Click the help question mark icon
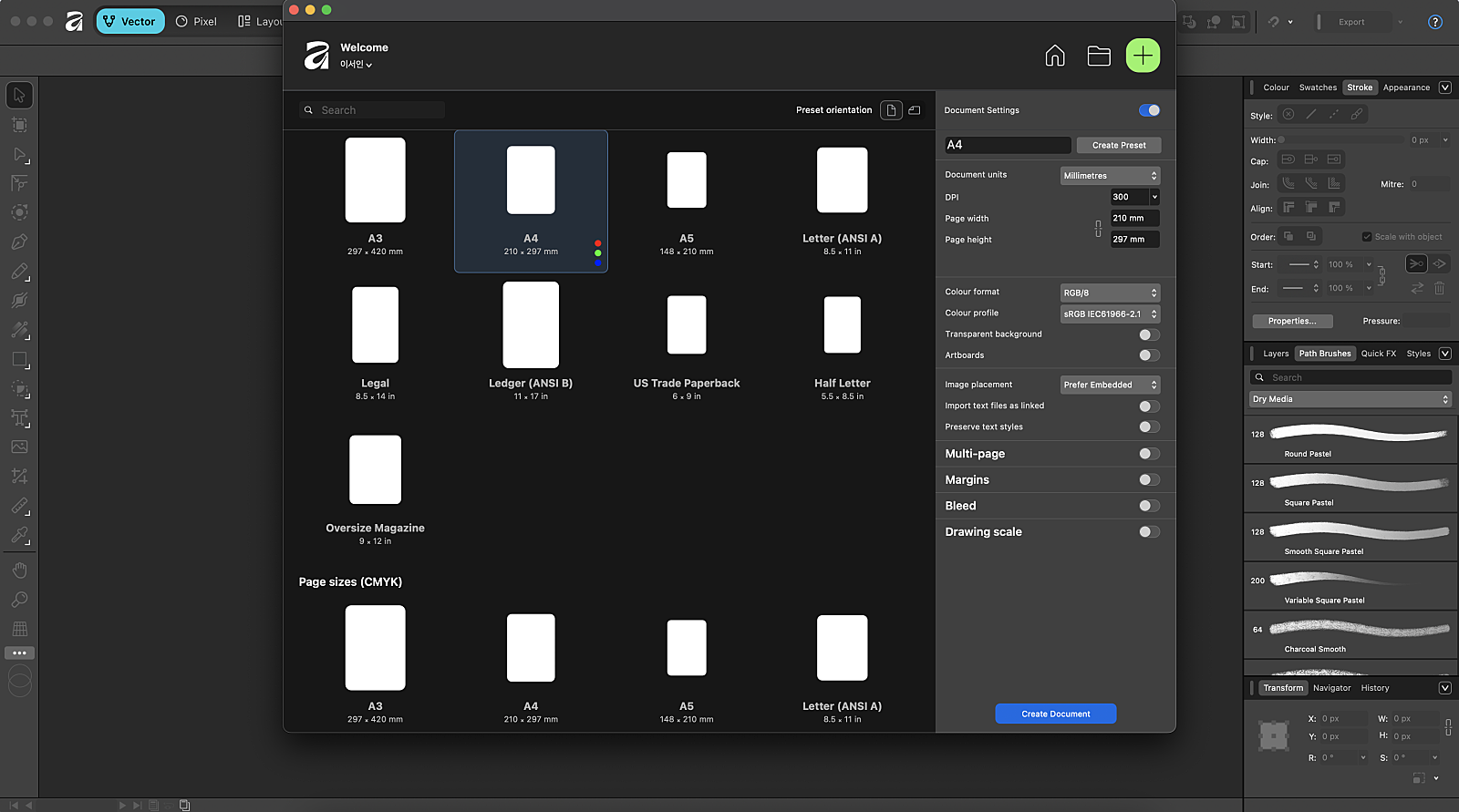1459x812 pixels. point(1434,22)
